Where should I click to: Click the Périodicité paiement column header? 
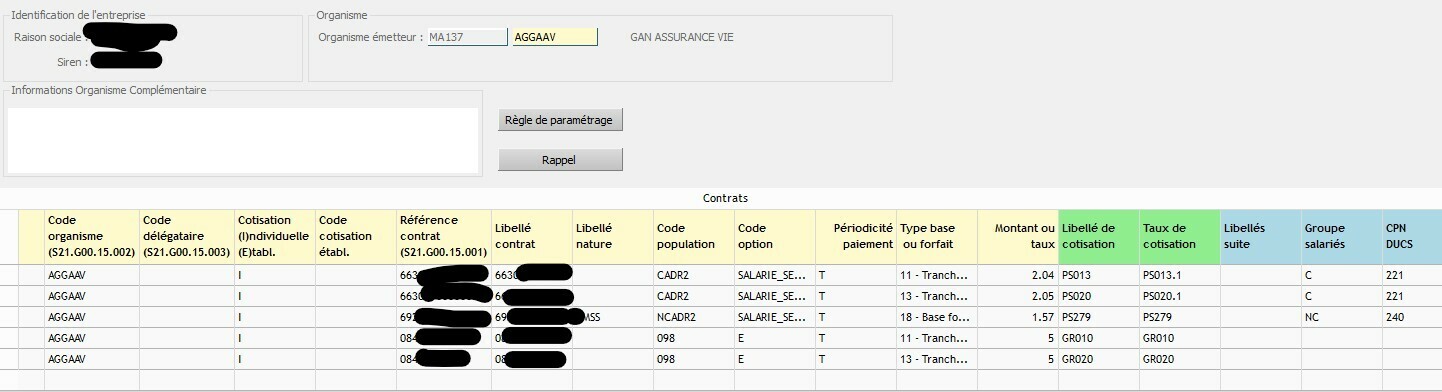pyautogui.click(x=855, y=237)
